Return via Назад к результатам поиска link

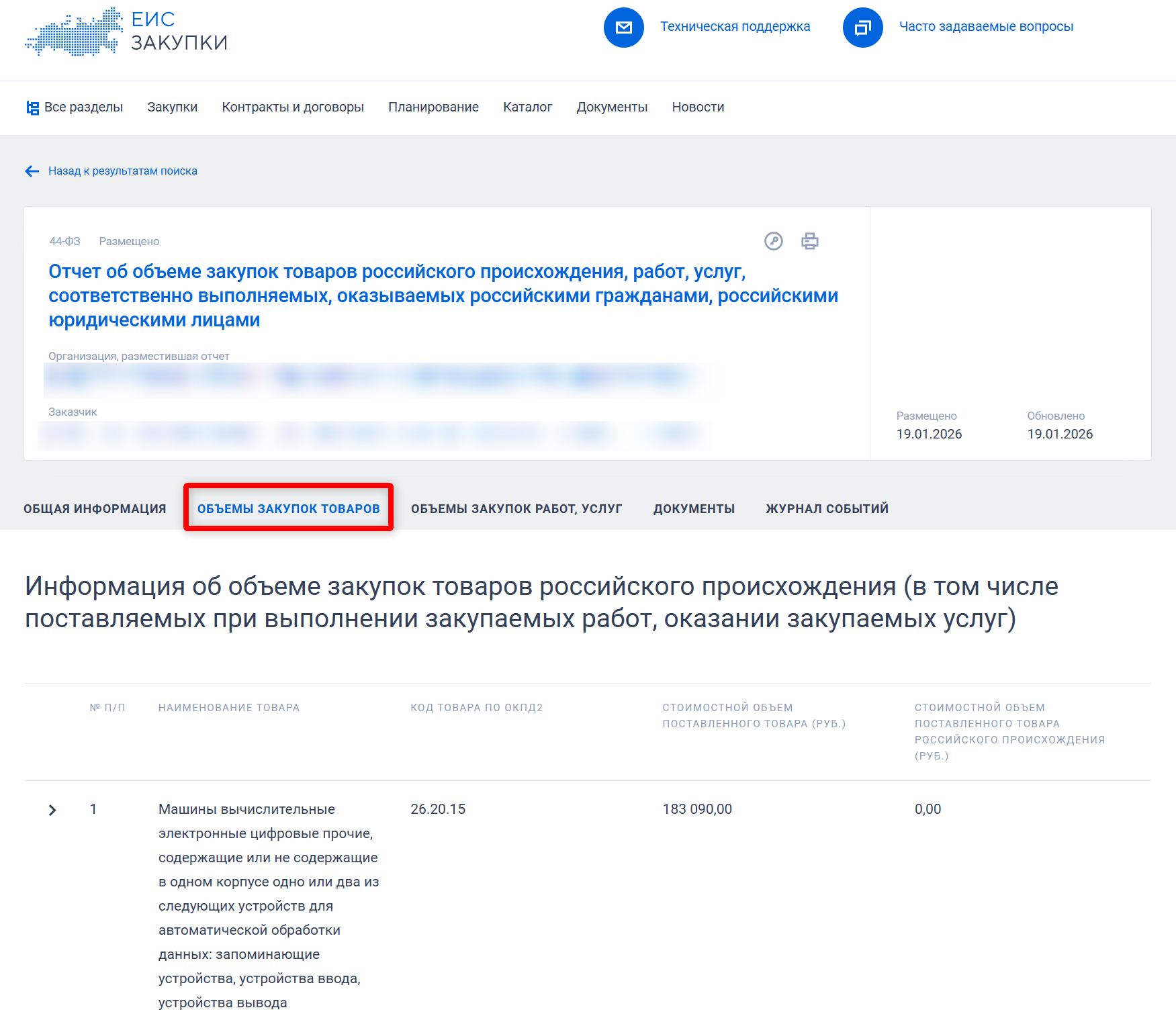122,171
